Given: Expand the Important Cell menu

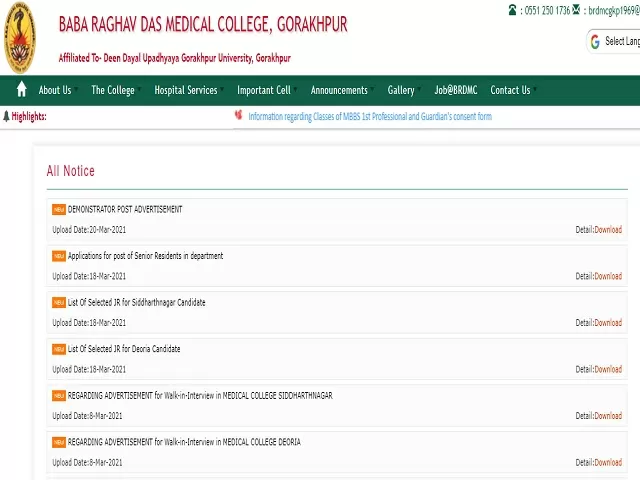Looking at the screenshot, I should click(267, 90).
